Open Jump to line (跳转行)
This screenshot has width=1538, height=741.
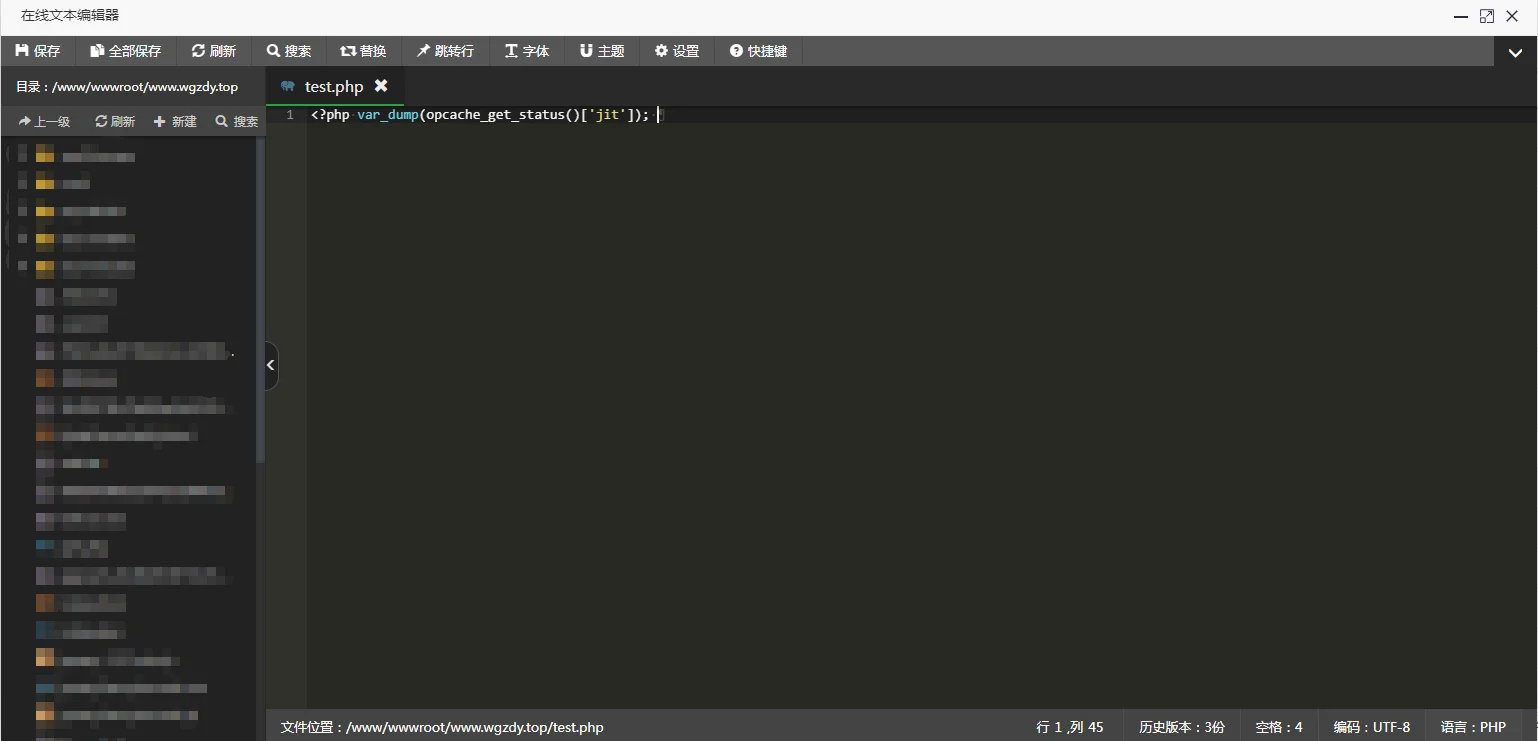[445, 51]
